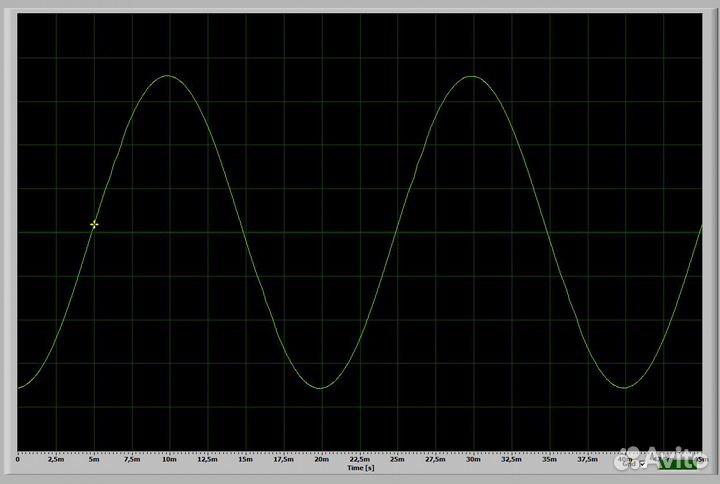
Task: Select the 10m tick on the time axis
Action: pyautogui.click(x=170, y=459)
